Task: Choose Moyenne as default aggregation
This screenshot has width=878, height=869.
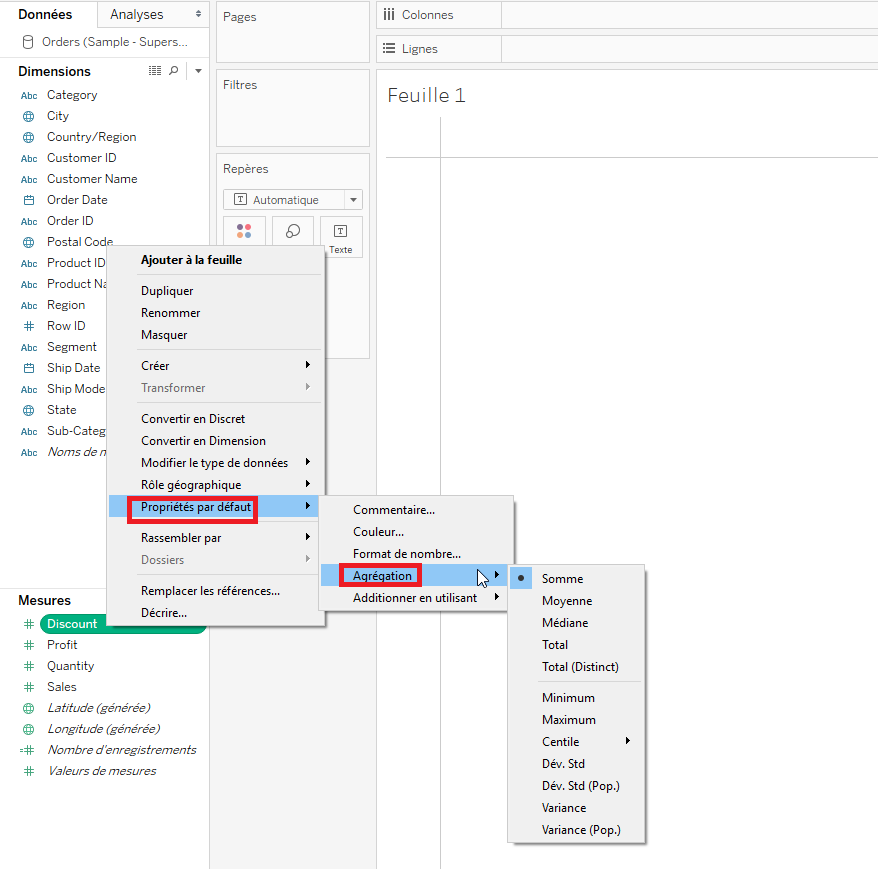Action: point(566,601)
